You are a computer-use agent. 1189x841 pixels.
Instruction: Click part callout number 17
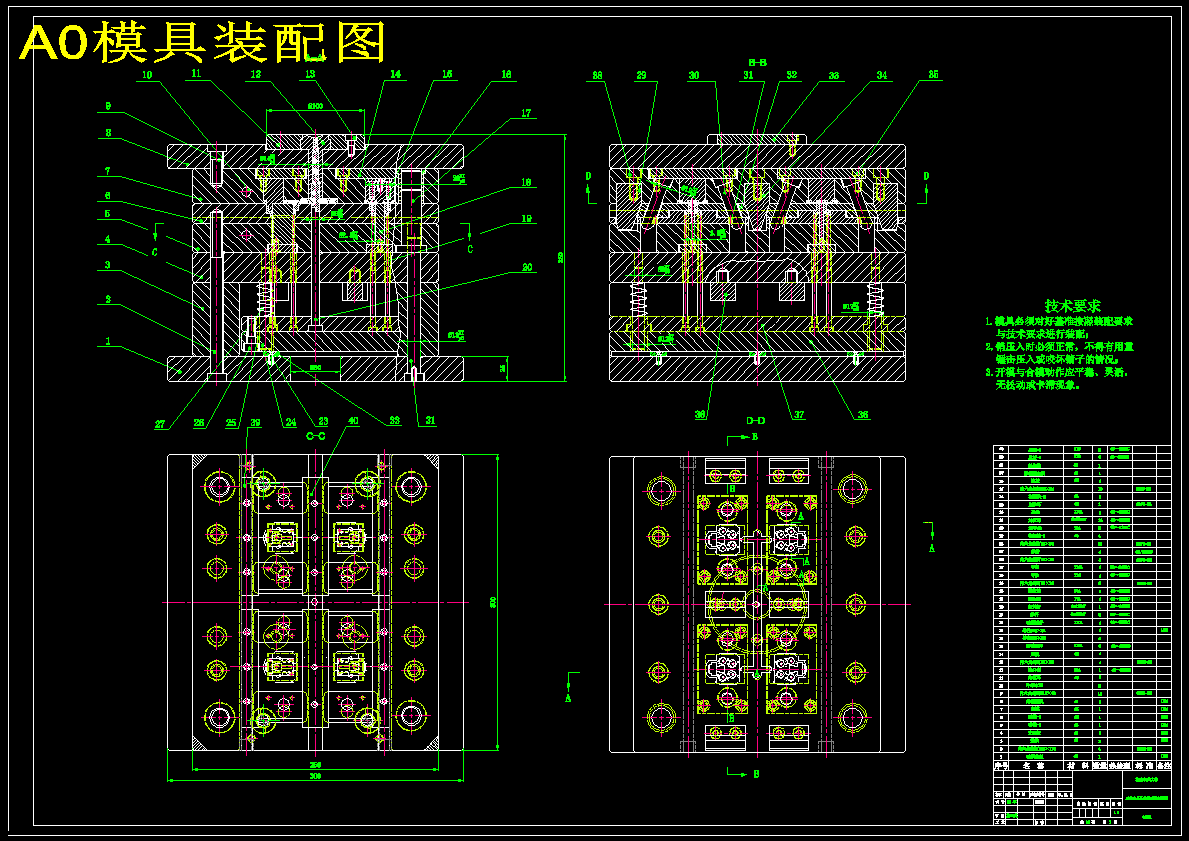(525, 113)
